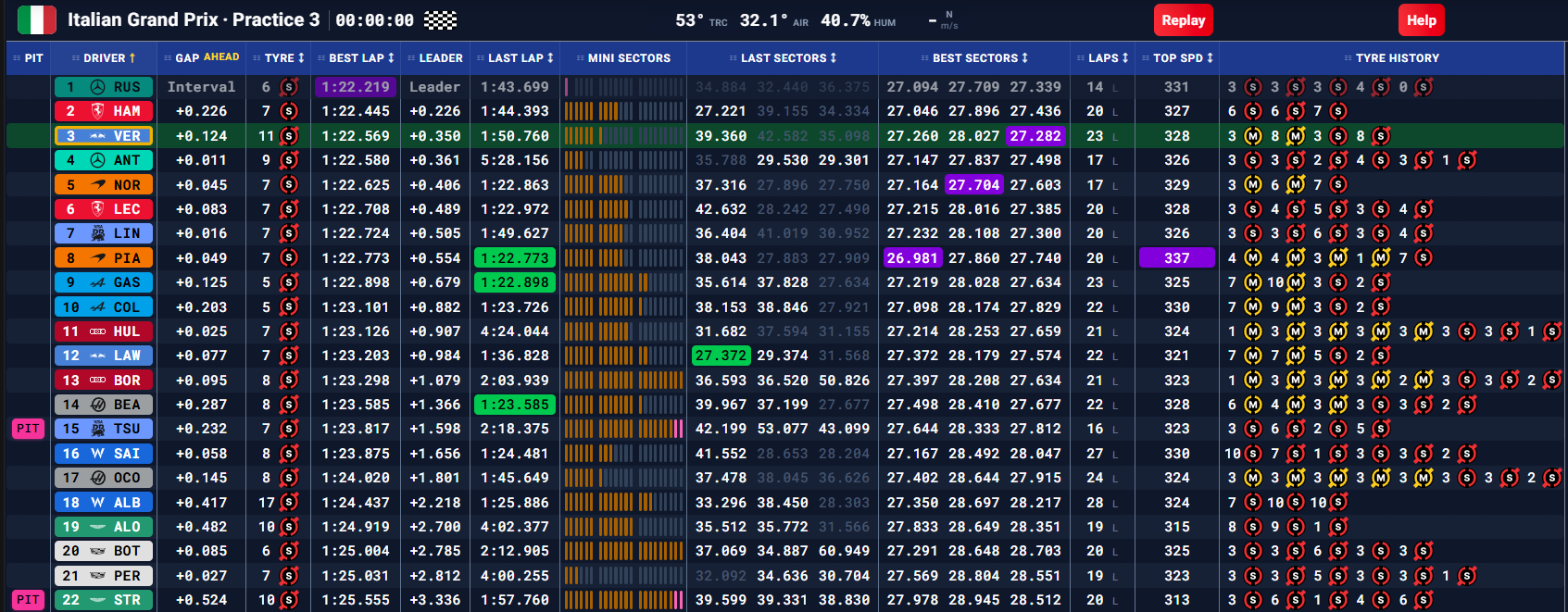Click the Williams logo in SAI driver tag

pos(97,454)
